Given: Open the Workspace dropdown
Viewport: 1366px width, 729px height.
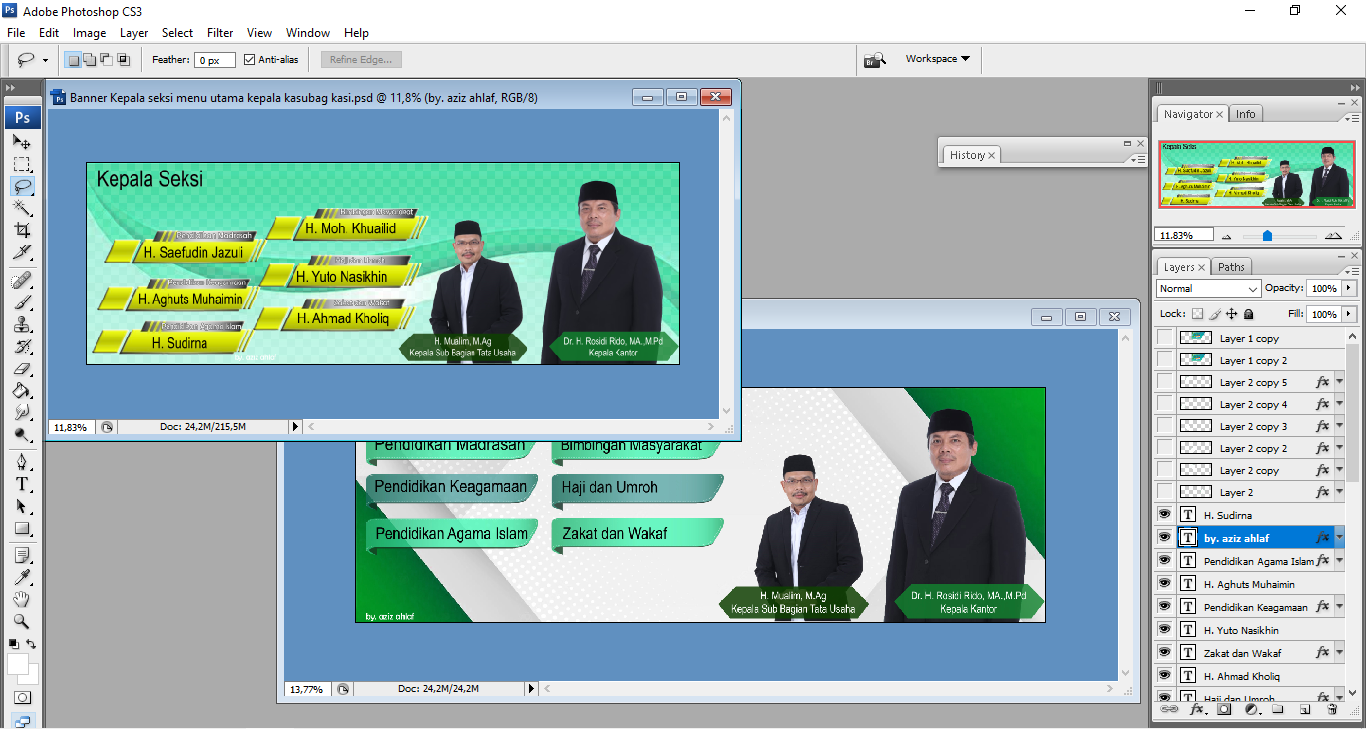Looking at the screenshot, I should pyautogui.click(x=938, y=59).
